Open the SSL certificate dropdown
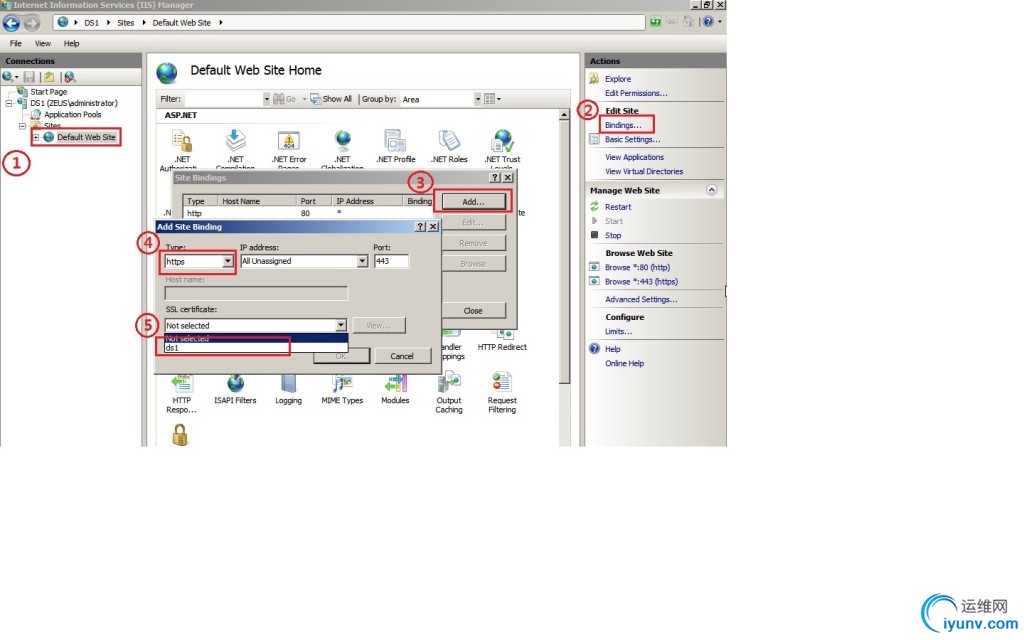Viewport: 1024px width, 640px height. (x=255, y=325)
